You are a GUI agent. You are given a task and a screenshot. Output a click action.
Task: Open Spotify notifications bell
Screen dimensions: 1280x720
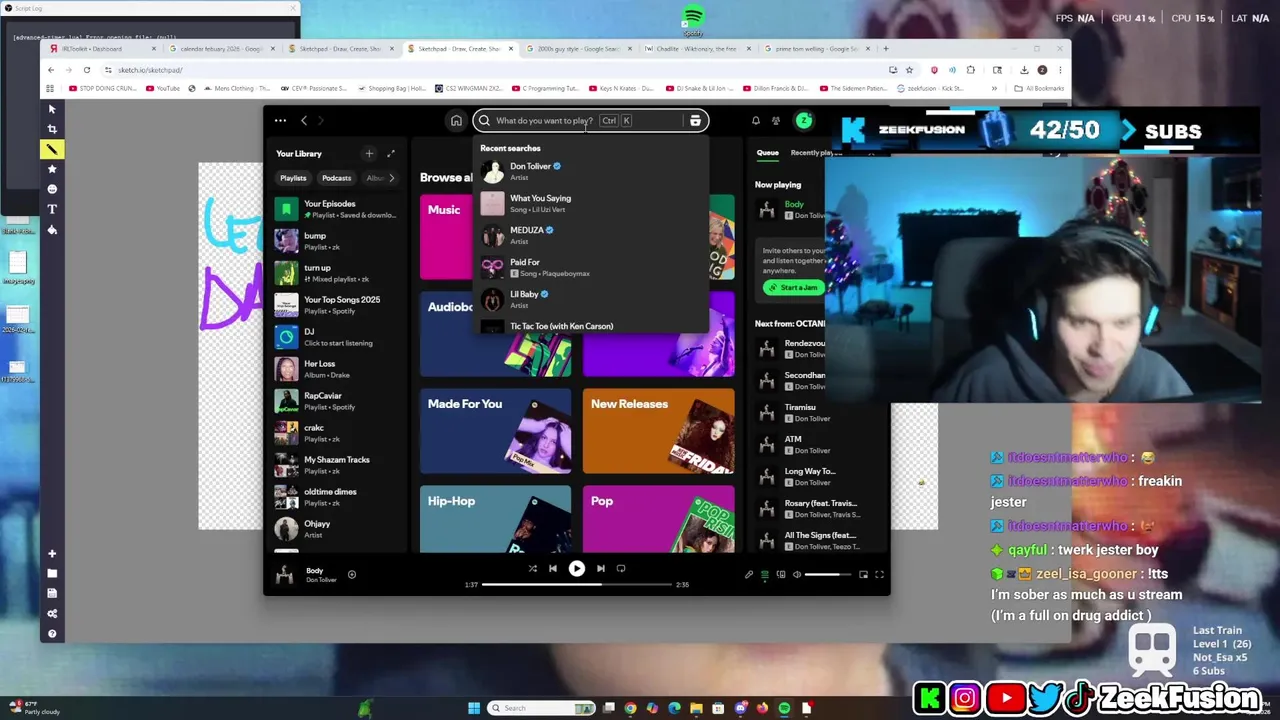(755, 121)
